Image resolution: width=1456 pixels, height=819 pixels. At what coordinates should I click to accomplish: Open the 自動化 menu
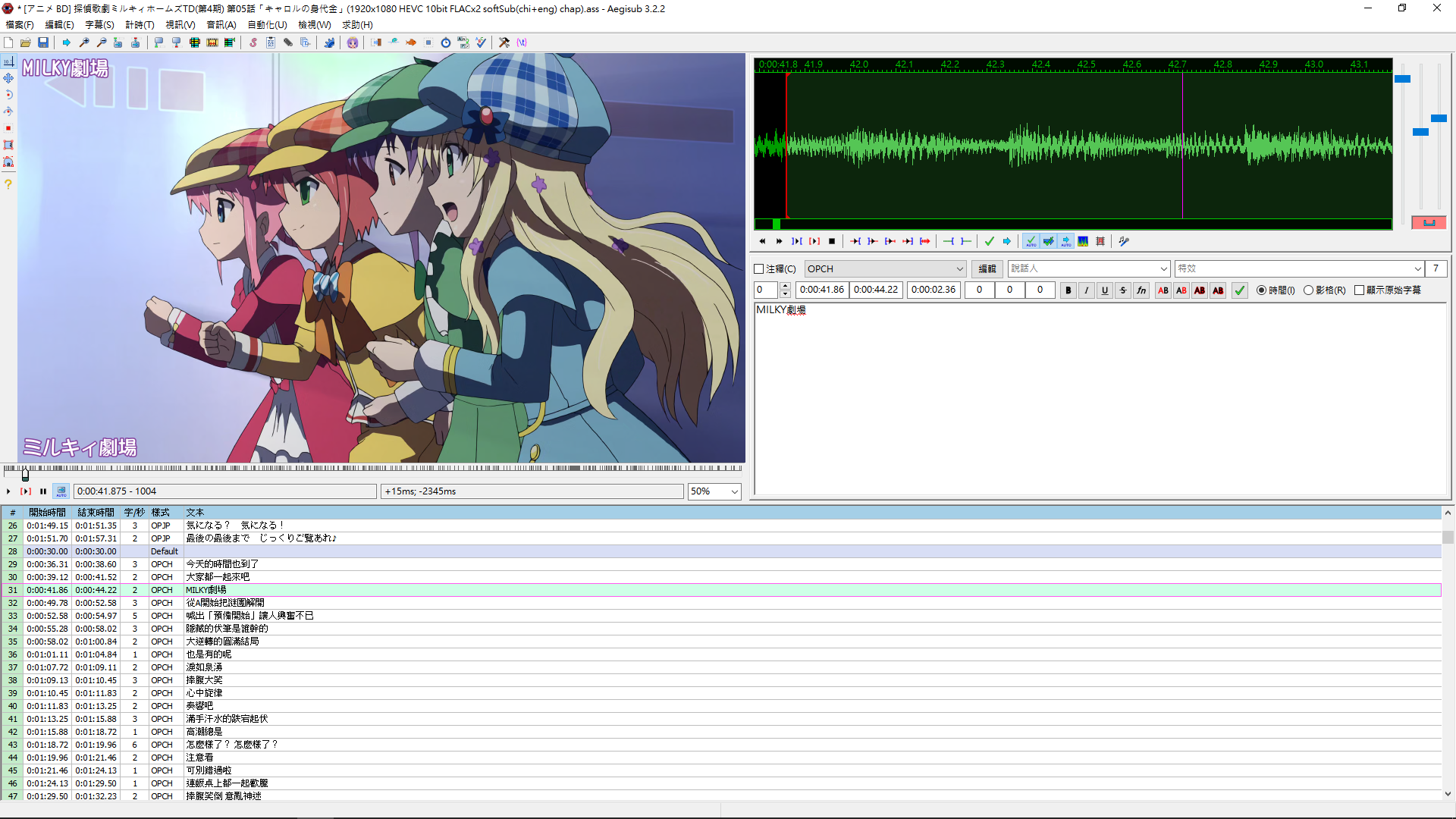pyautogui.click(x=267, y=25)
